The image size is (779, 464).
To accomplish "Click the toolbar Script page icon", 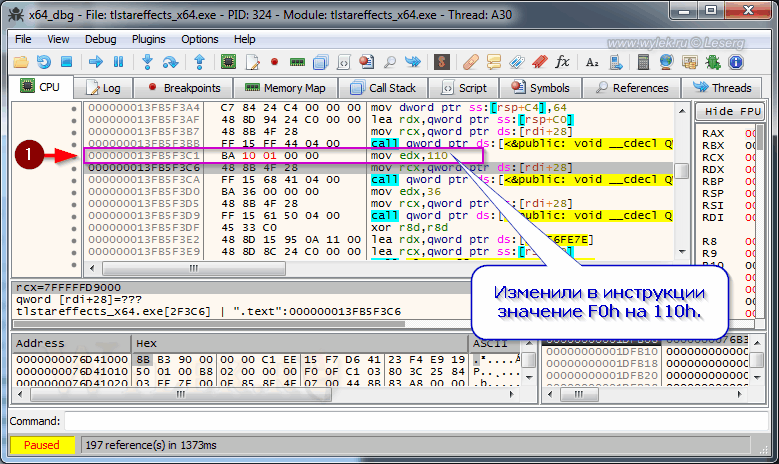I will [343, 62].
